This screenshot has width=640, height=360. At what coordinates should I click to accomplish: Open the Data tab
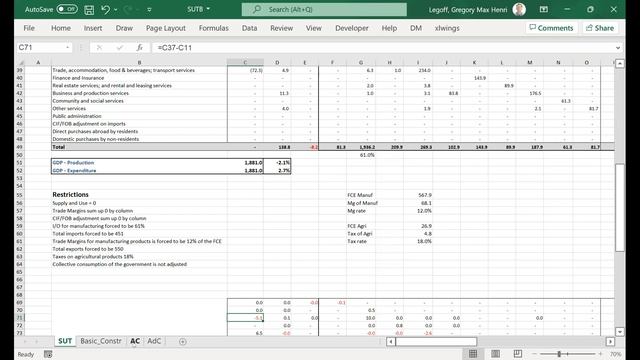point(249,28)
